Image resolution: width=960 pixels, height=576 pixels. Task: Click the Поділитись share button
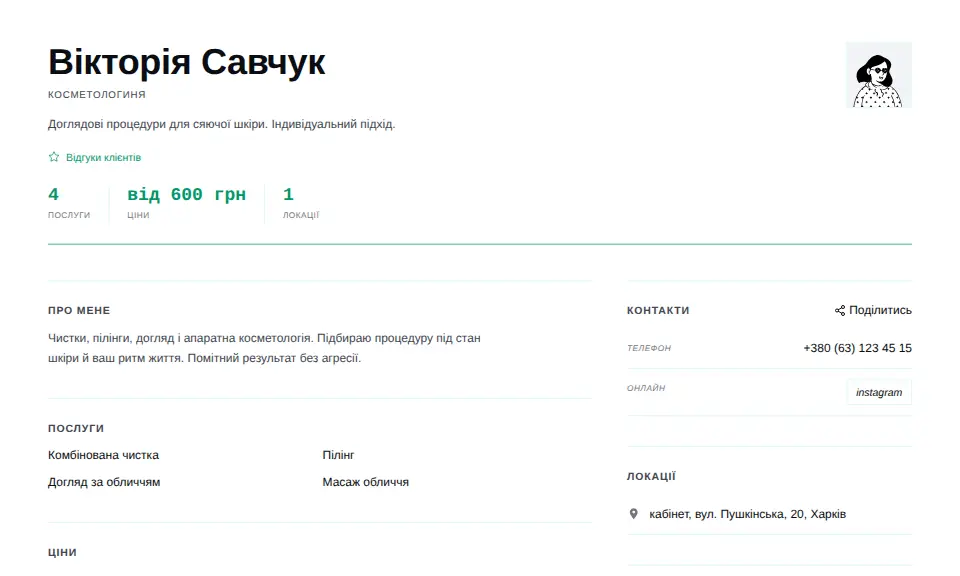(873, 310)
